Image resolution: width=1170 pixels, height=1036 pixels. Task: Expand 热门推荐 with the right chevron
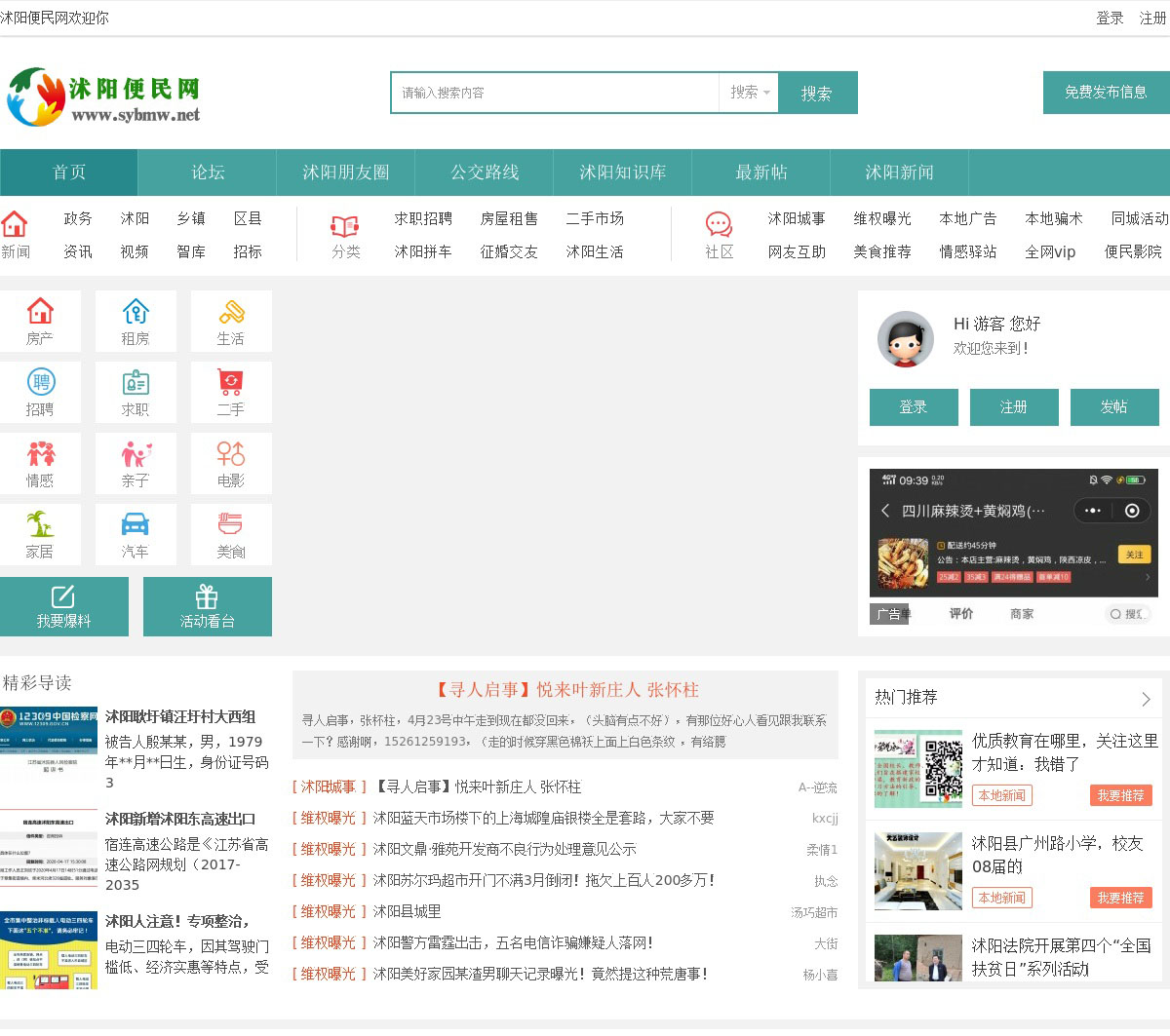click(x=1146, y=699)
